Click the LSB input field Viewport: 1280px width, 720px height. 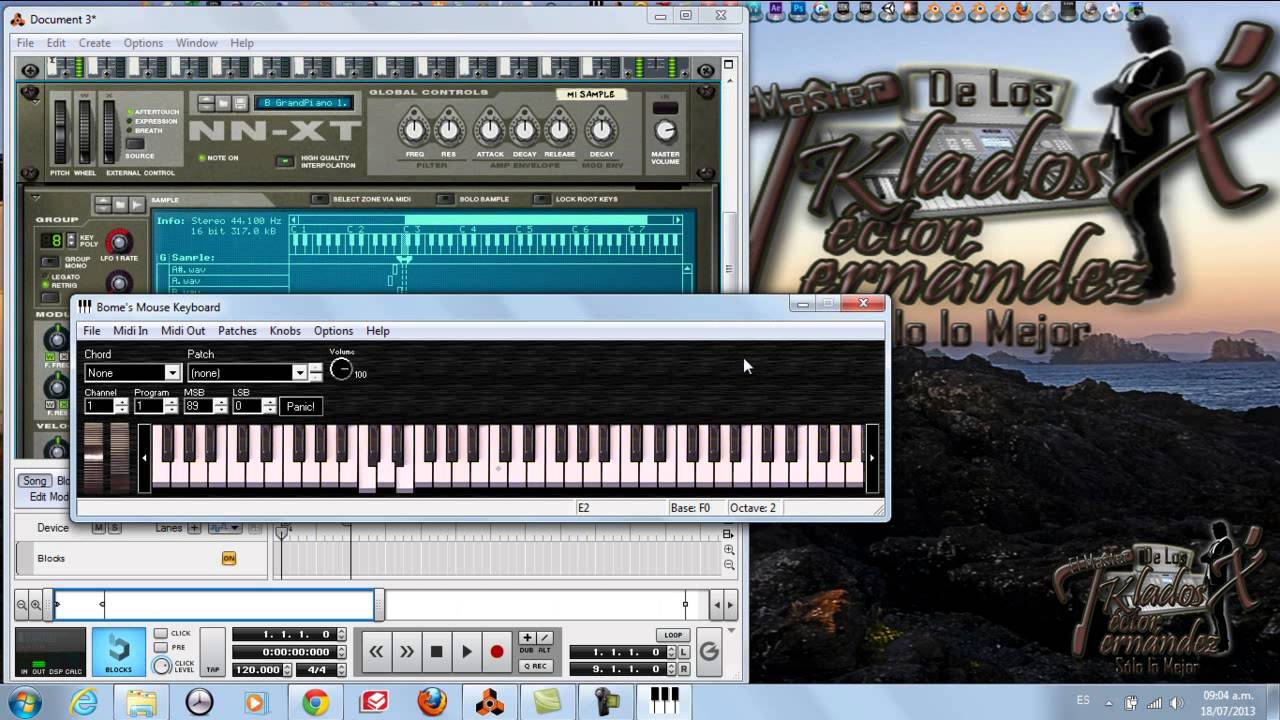(x=246, y=406)
